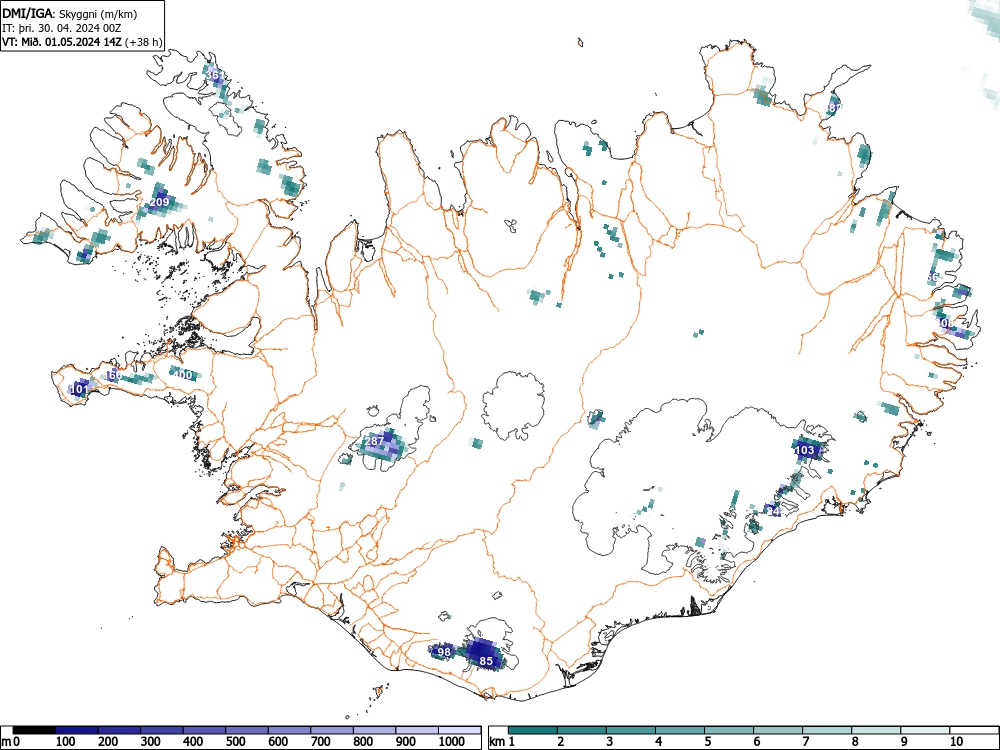Click the 'km' unit label of the legend
Image resolution: width=1000 pixels, height=750 pixels.
pyautogui.click(x=497, y=741)
